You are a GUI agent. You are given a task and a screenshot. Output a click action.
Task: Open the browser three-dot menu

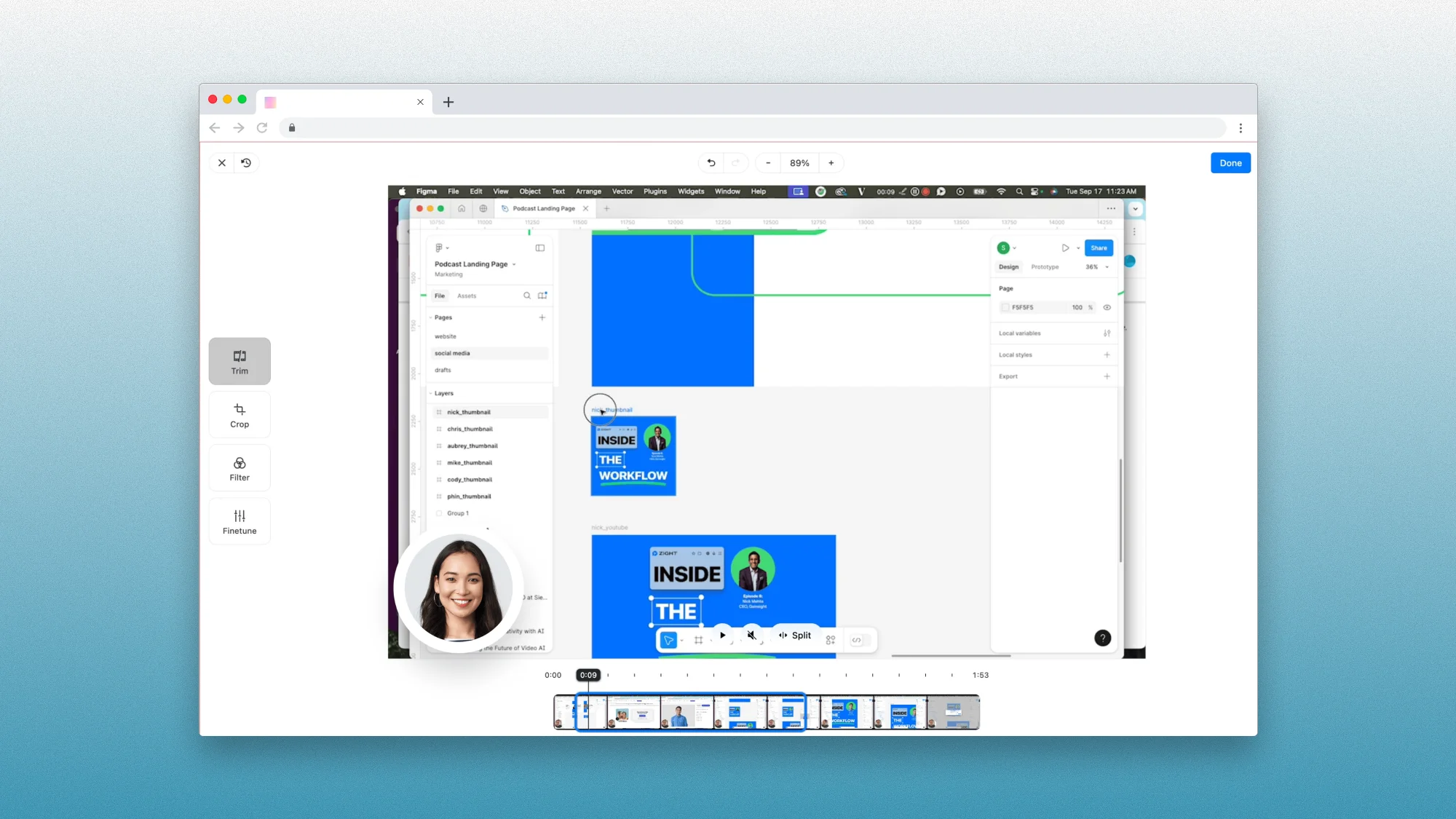1241,128
